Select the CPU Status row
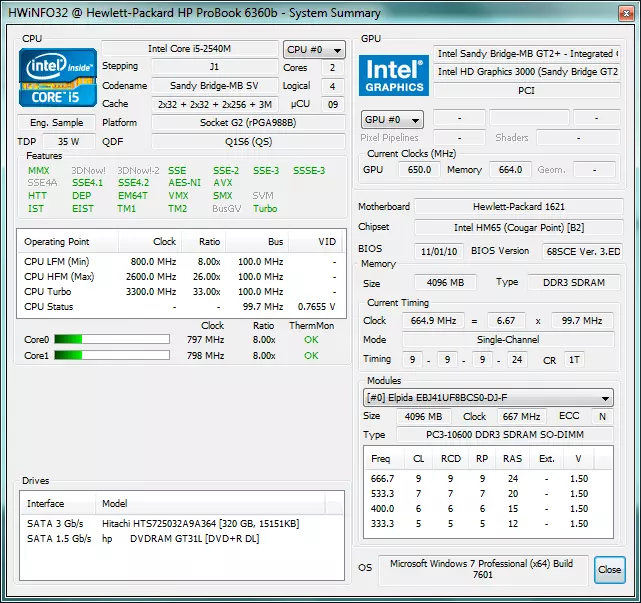Screen dimensions: 641x603 (x=181, y=307)
